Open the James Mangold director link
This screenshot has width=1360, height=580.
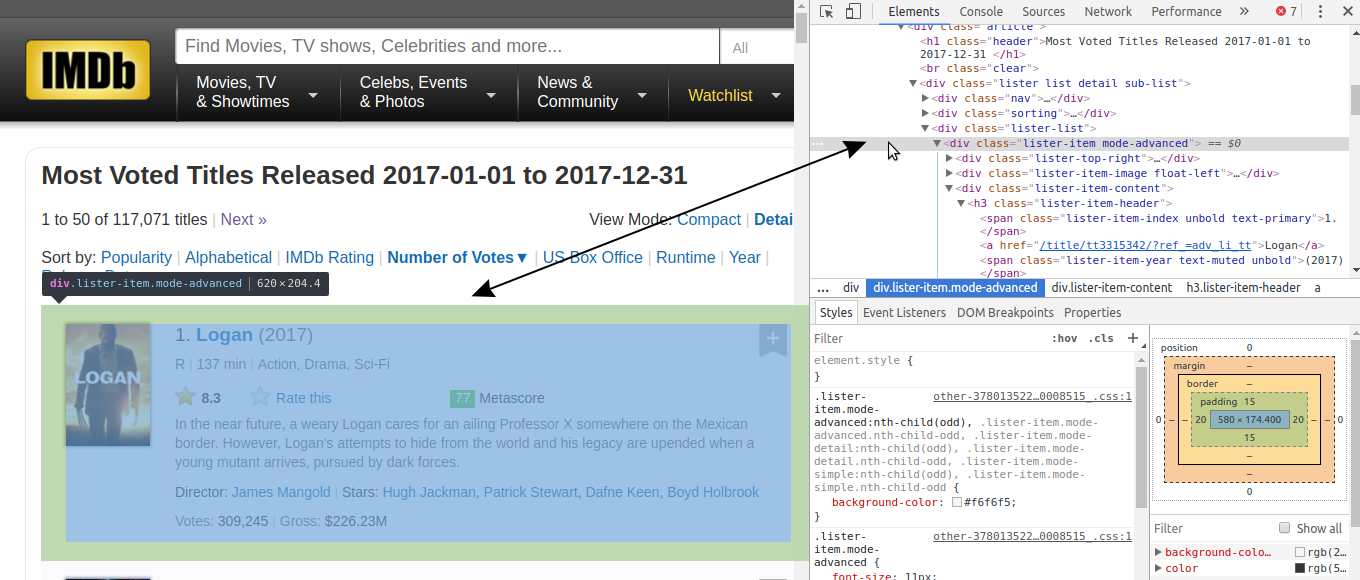point(281,492)
